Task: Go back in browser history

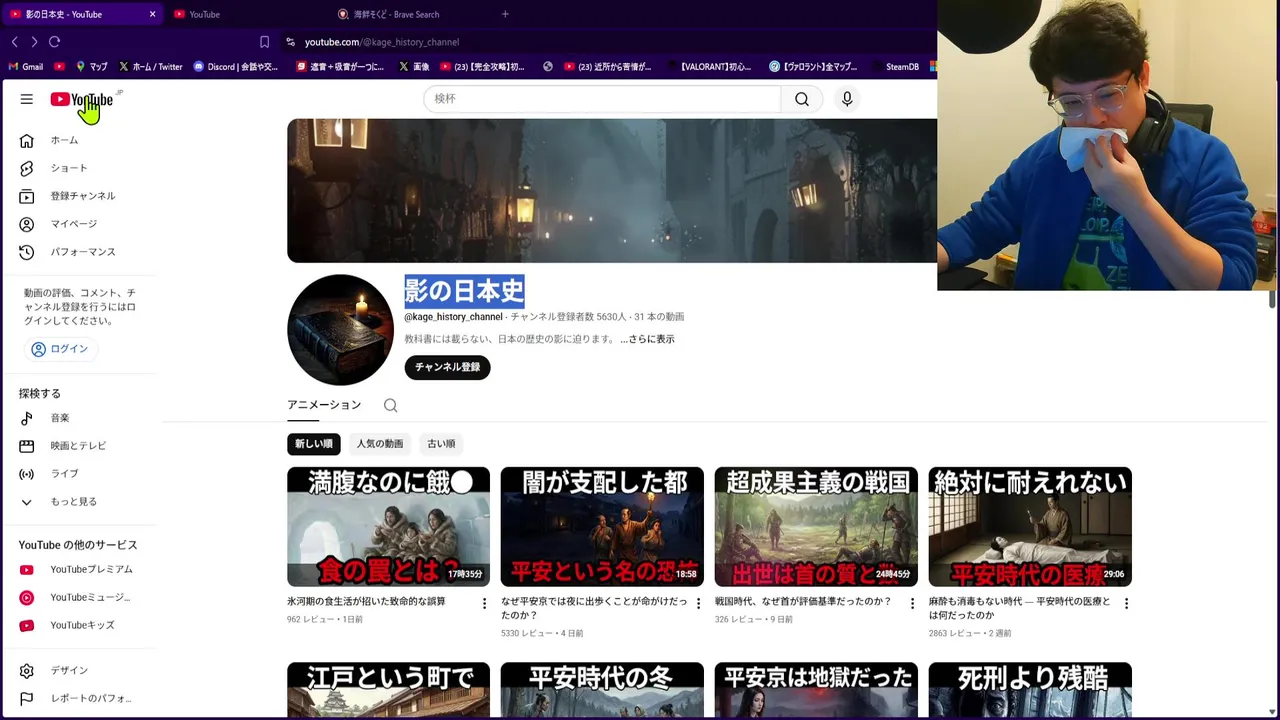Action: pyautogui.click(x=14, y=42)
